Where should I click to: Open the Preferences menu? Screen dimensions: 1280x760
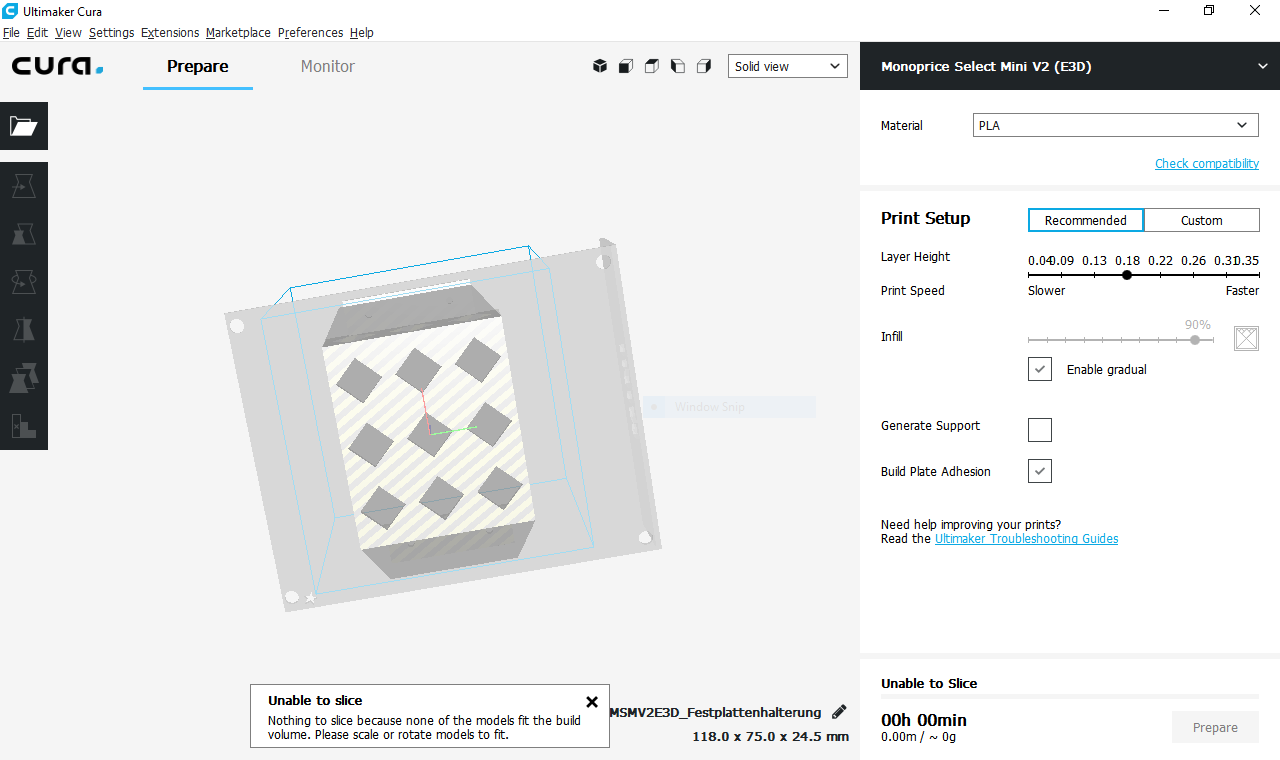310,32
